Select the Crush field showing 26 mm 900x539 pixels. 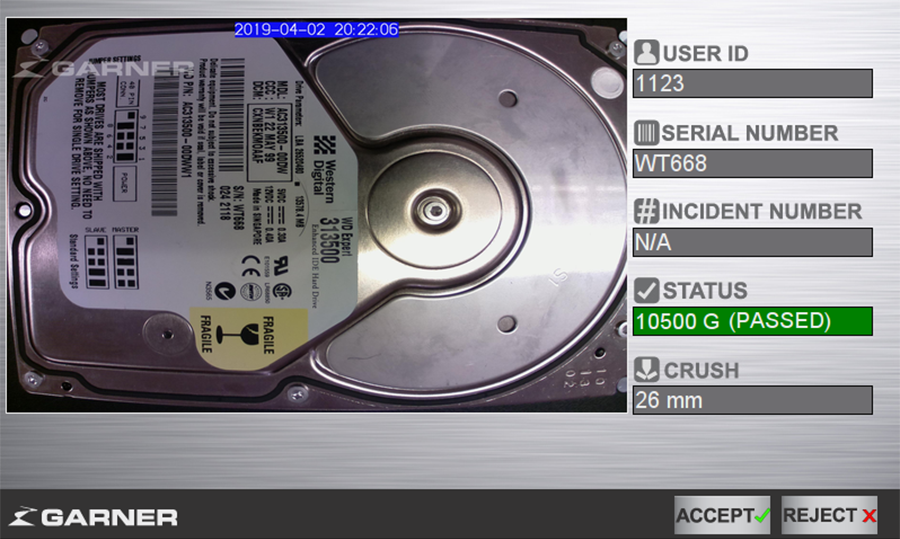point(752,400)
